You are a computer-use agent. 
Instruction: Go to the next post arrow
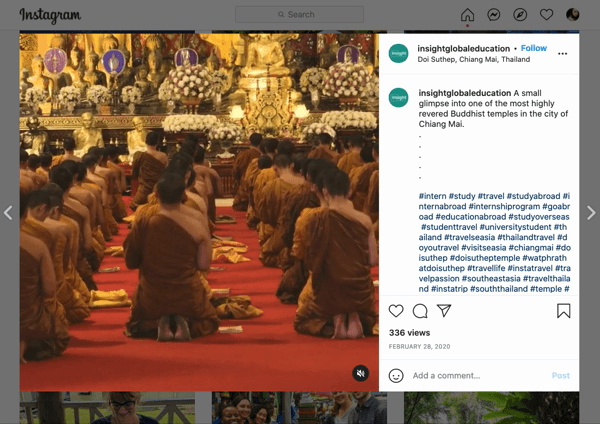pyautogui.click(x=592, y=212)
